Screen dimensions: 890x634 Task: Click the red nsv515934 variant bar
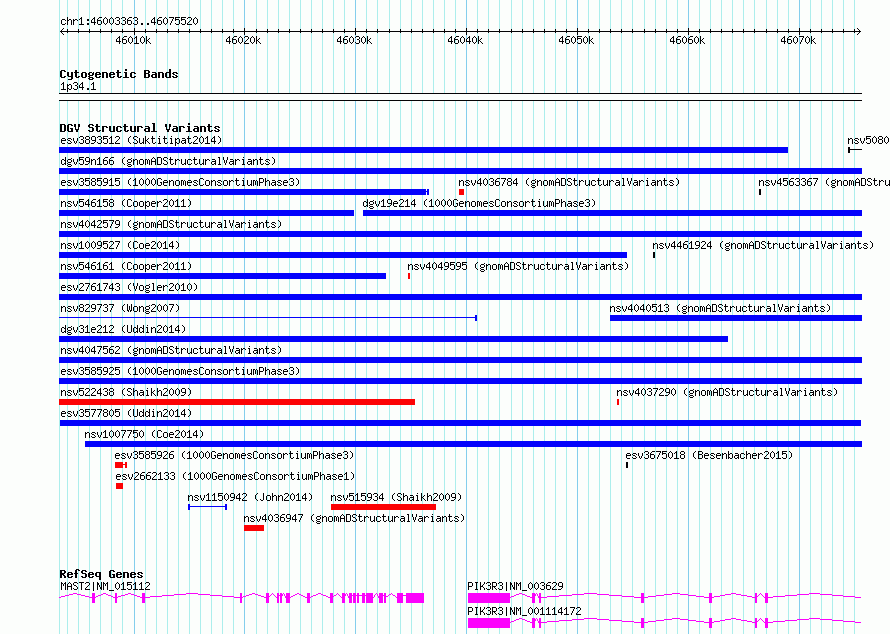coord(383,507)
